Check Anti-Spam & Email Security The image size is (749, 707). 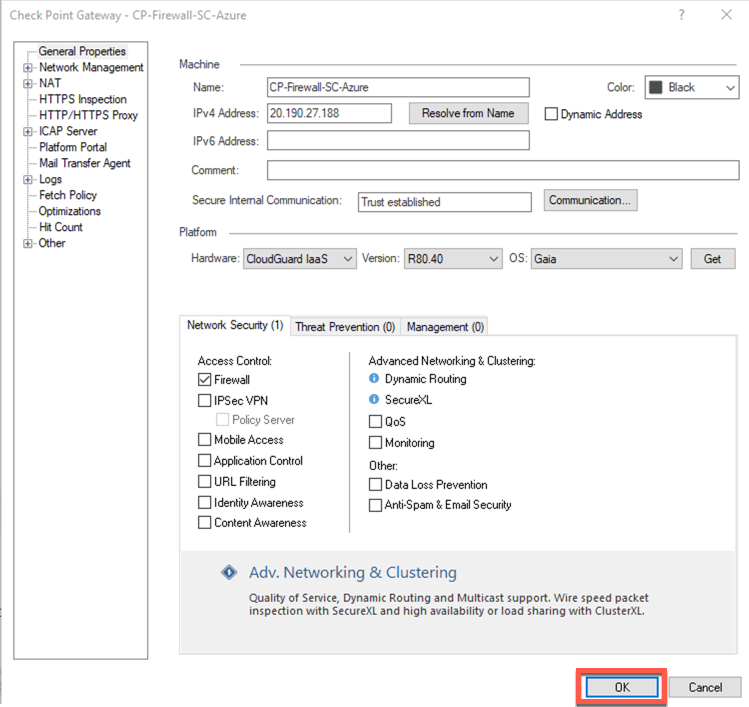coord(375,505)
